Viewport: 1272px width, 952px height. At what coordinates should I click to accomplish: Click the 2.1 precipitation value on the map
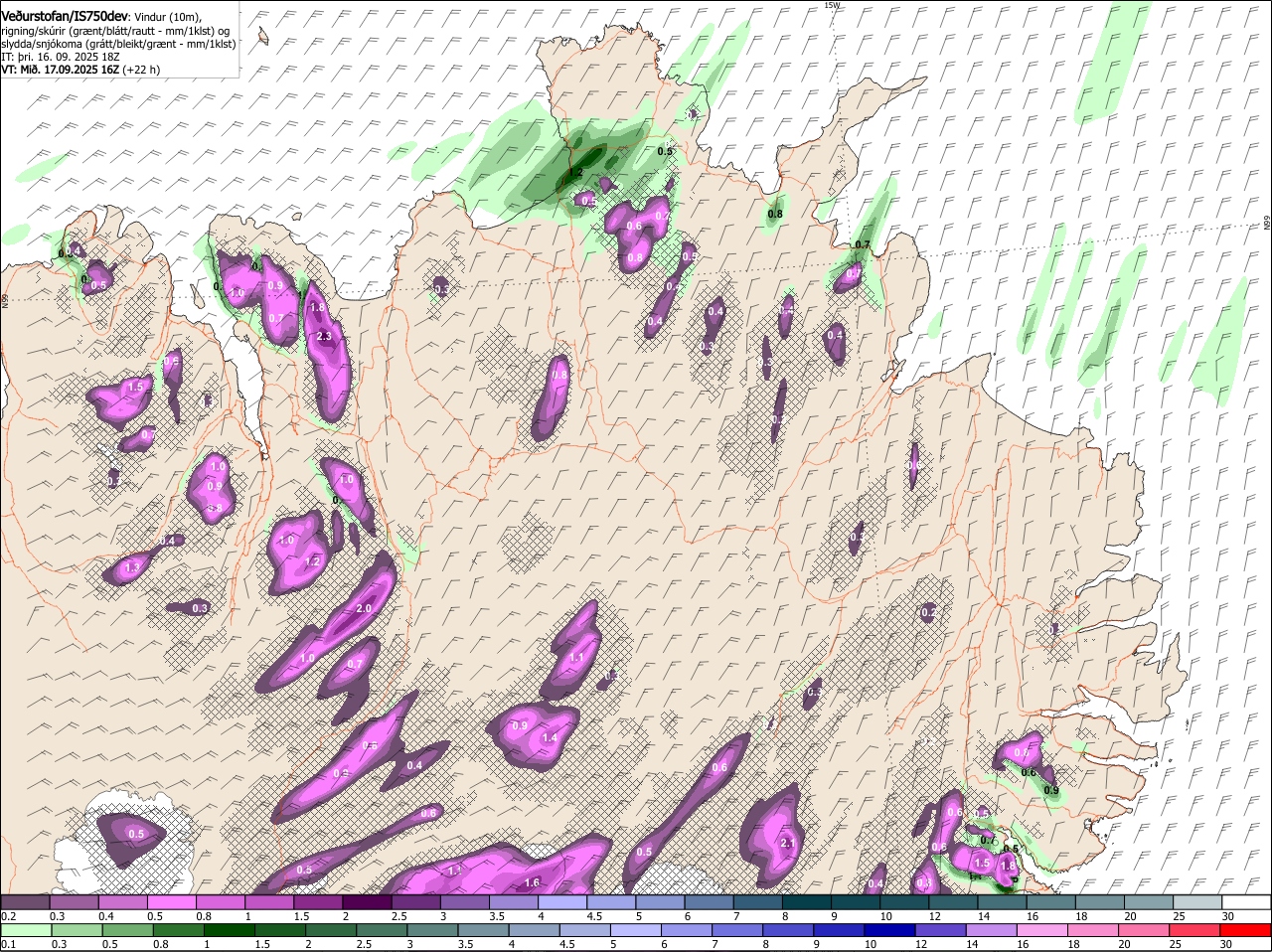(789, 843)
